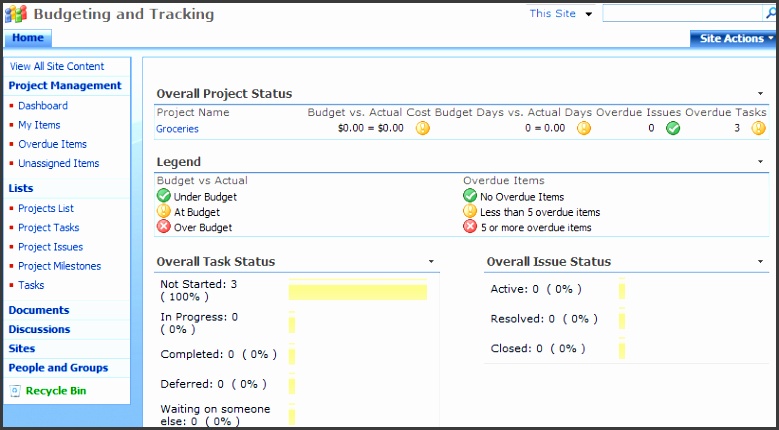Open the Groceries project link

pos(177,129)
